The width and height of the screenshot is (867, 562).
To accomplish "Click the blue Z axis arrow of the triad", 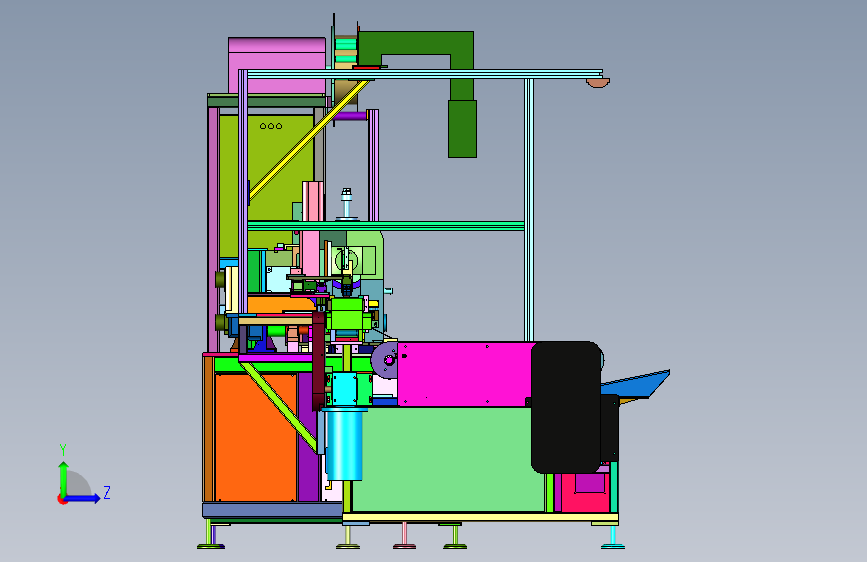I will [x=84, y=498].
